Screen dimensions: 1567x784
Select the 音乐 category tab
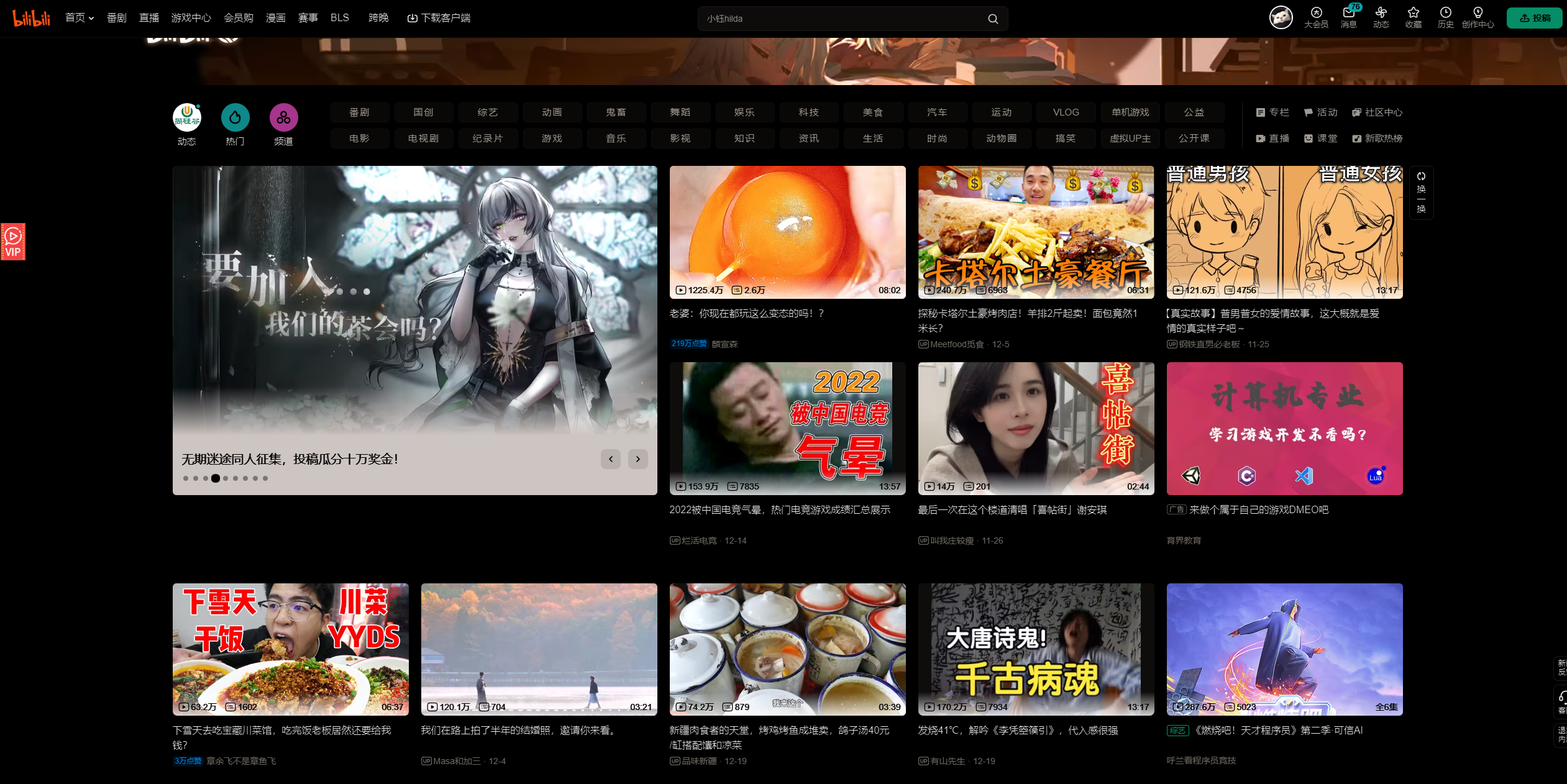point(616,139)
